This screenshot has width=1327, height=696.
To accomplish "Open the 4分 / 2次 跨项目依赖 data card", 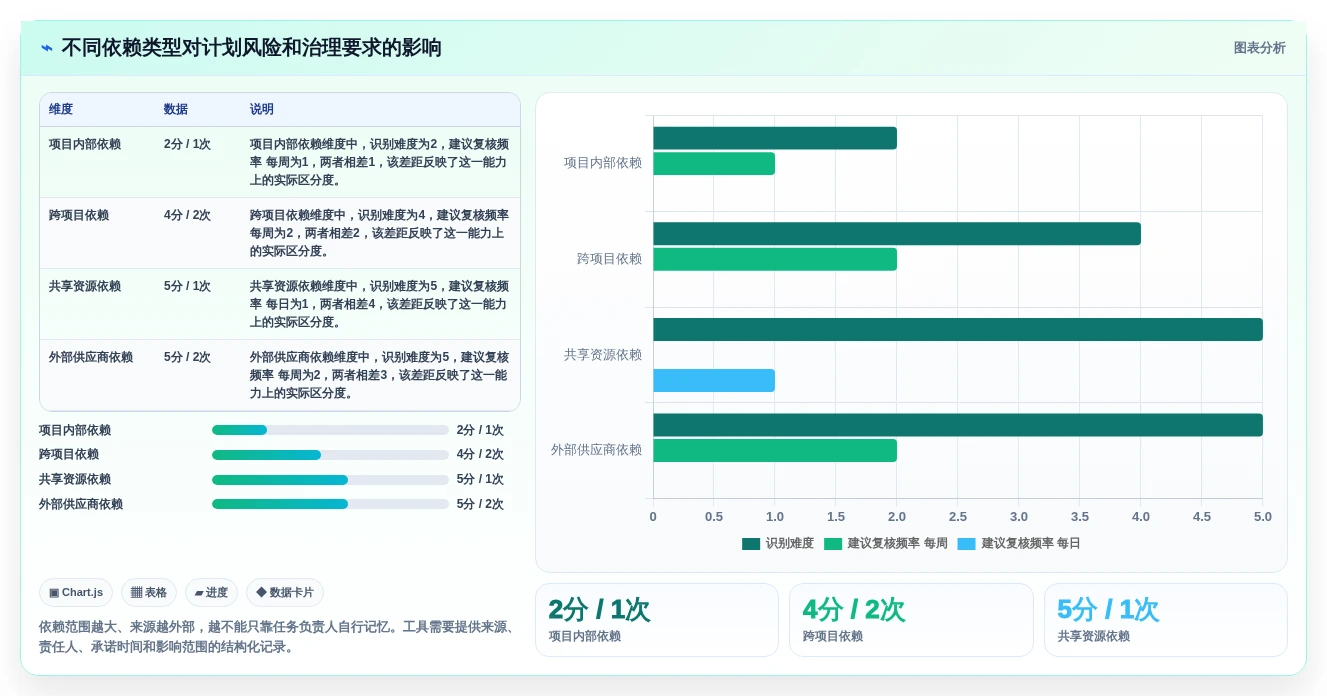I will (911, 620).
